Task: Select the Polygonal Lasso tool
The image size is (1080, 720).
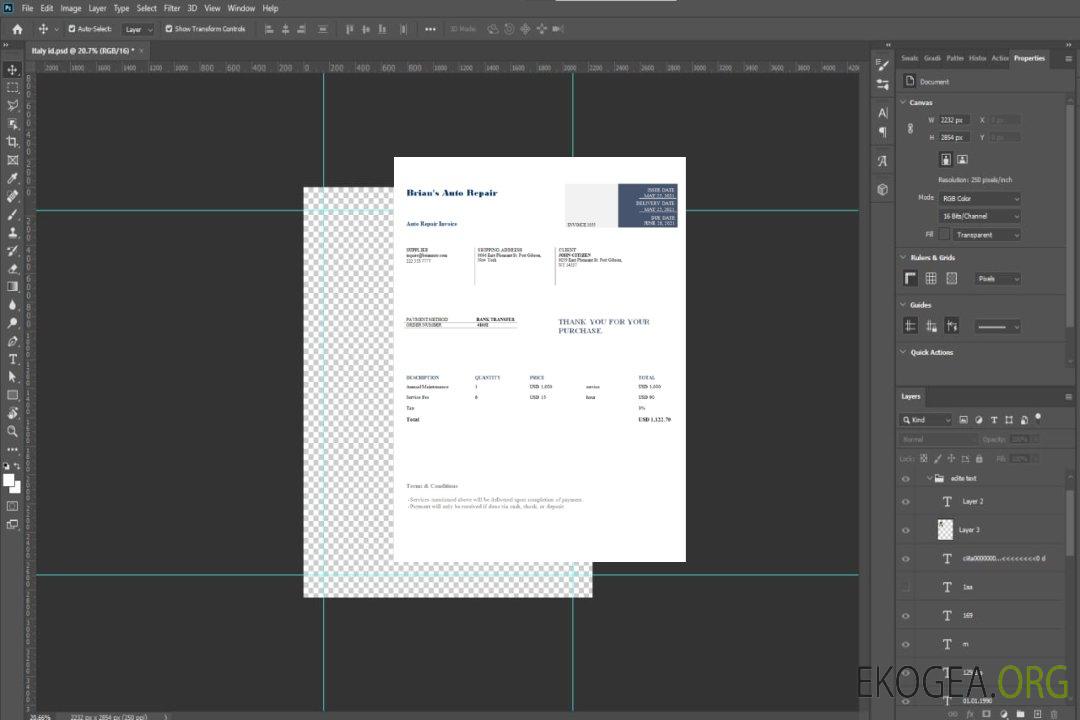Action: 12,105
